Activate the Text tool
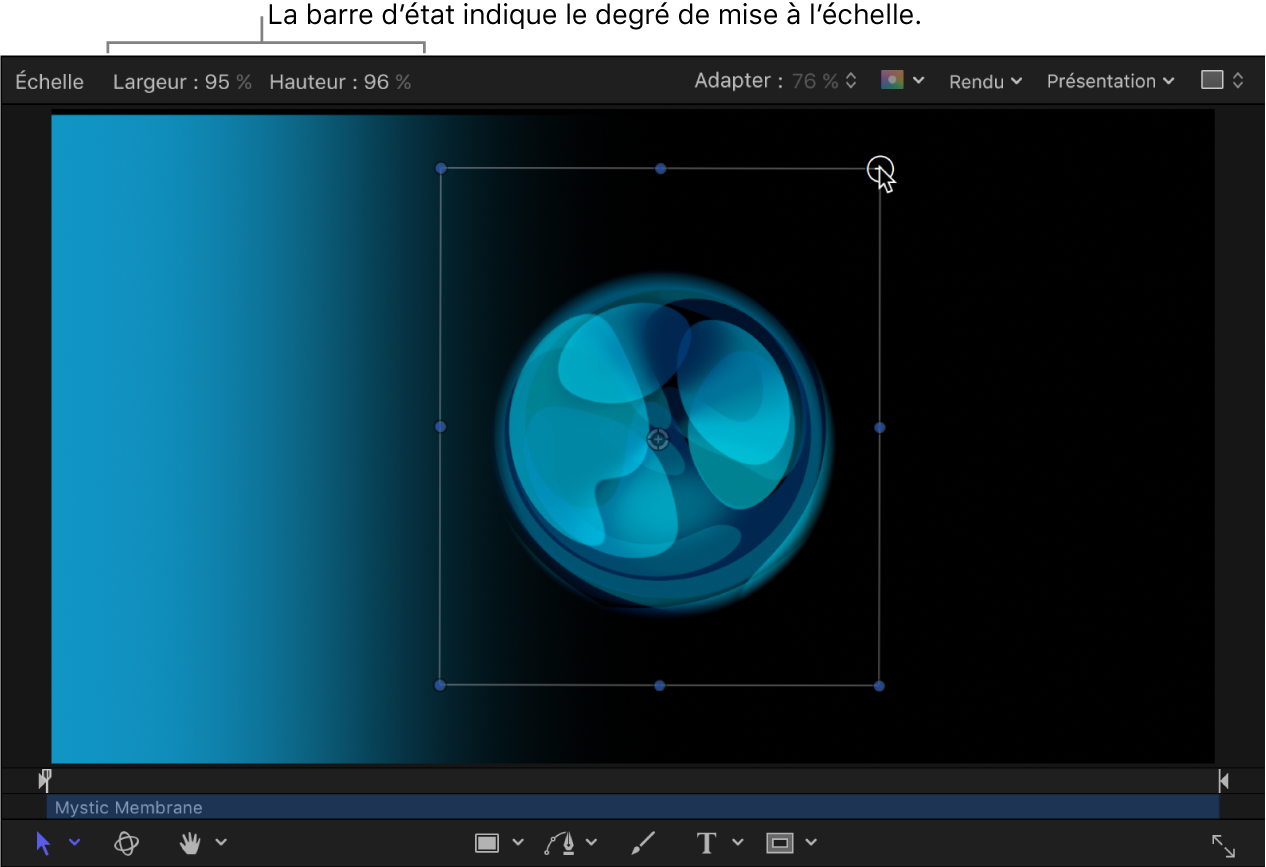Image resolution: width=1266 pixels, height=867 pixels. 706,843
